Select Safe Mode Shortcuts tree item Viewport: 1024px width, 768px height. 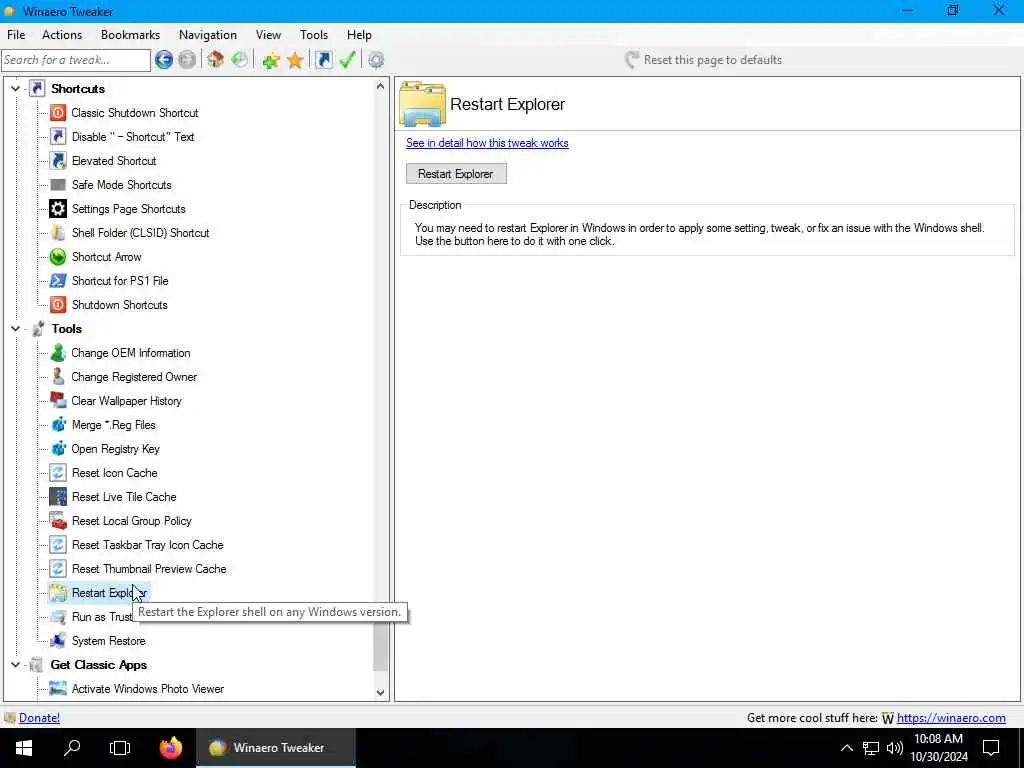click(x=121, y=185)
